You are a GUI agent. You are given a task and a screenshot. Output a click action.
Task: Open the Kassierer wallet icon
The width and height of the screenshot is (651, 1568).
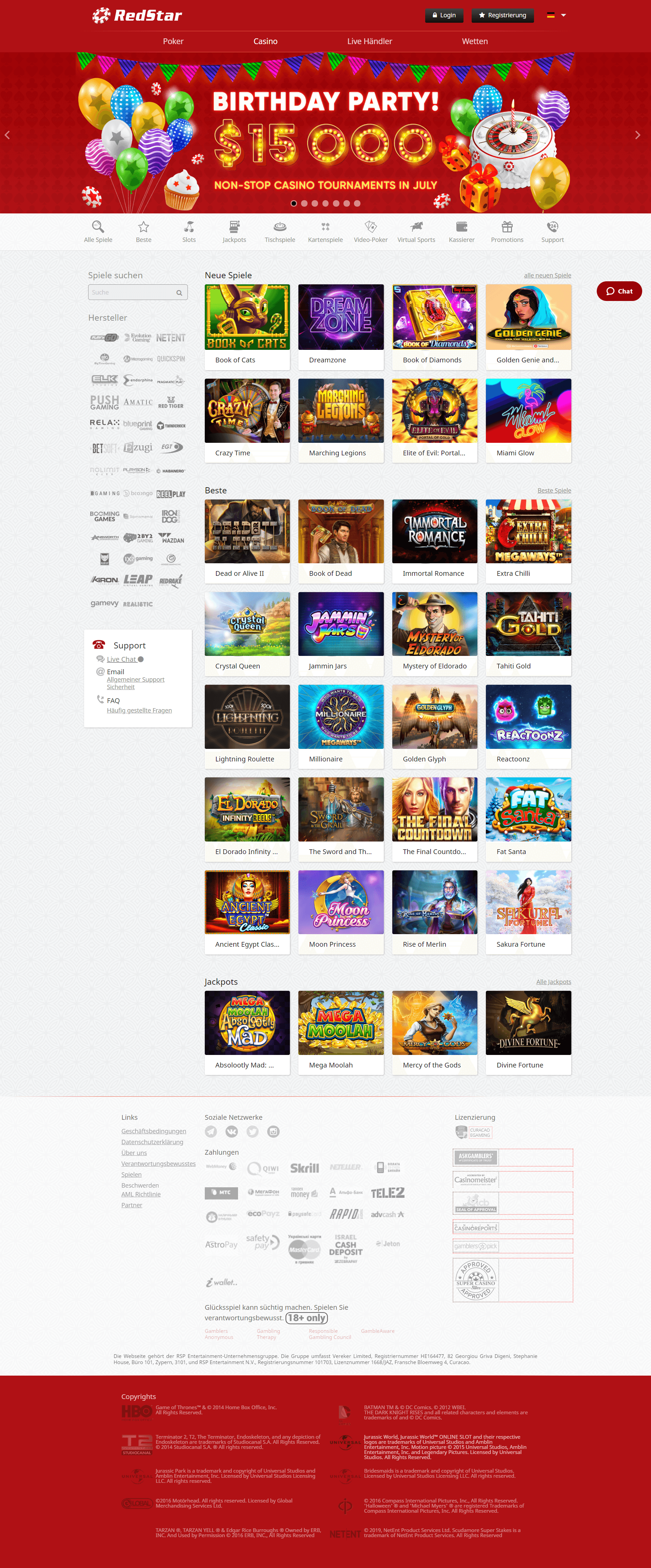[462, 227]
